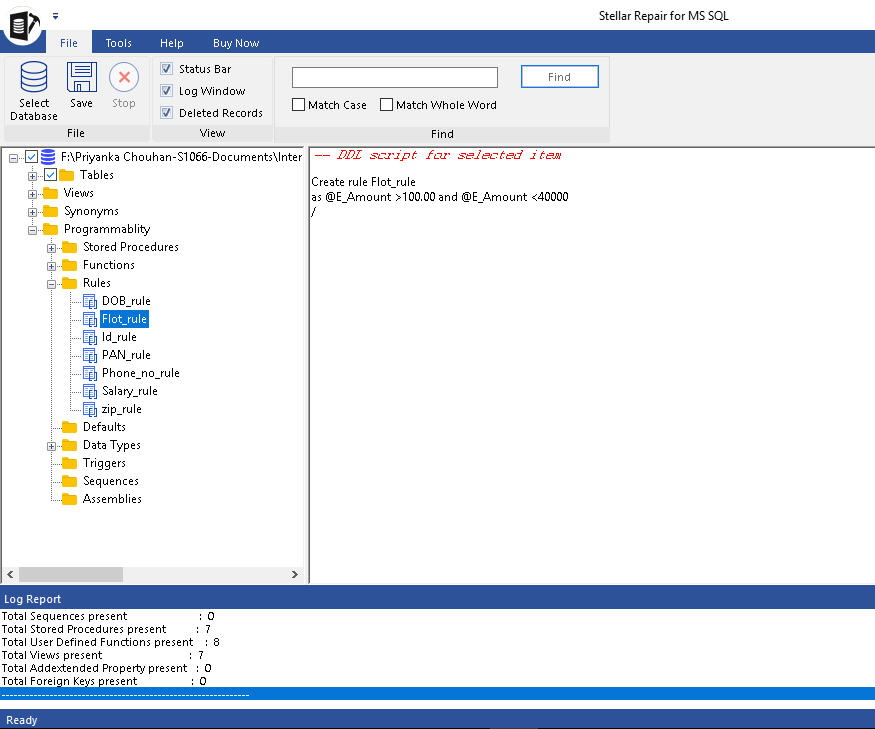
Task: Expand the Functions node
Action: point(51,266)
